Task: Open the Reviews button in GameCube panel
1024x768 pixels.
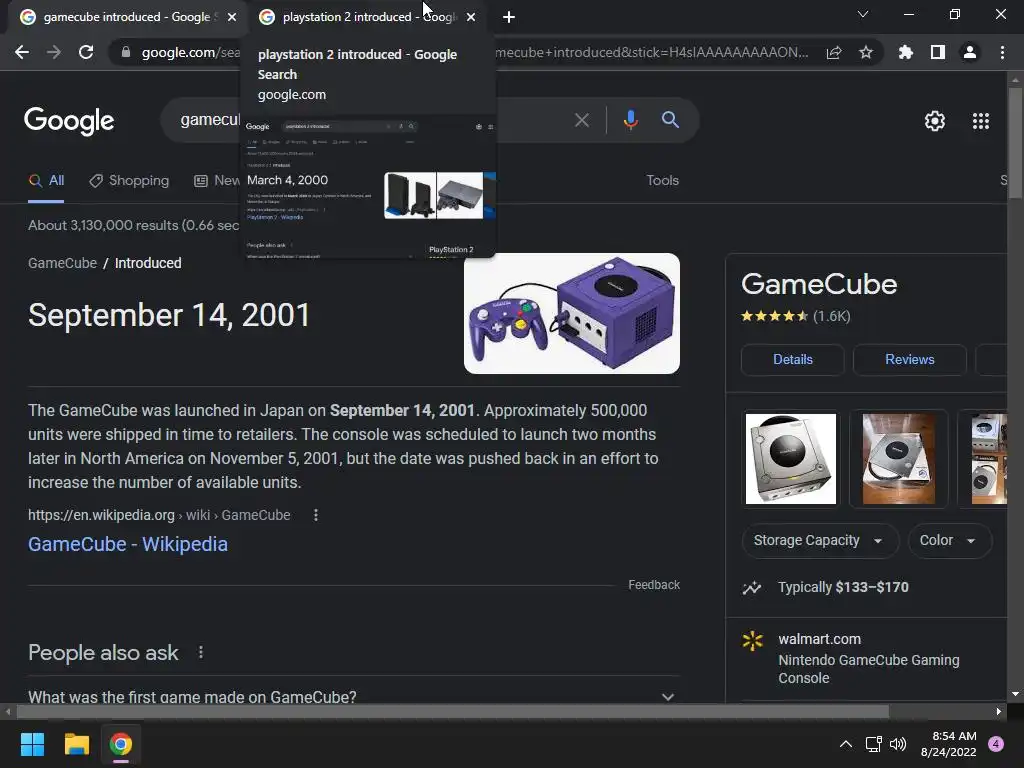Action: 909,360
